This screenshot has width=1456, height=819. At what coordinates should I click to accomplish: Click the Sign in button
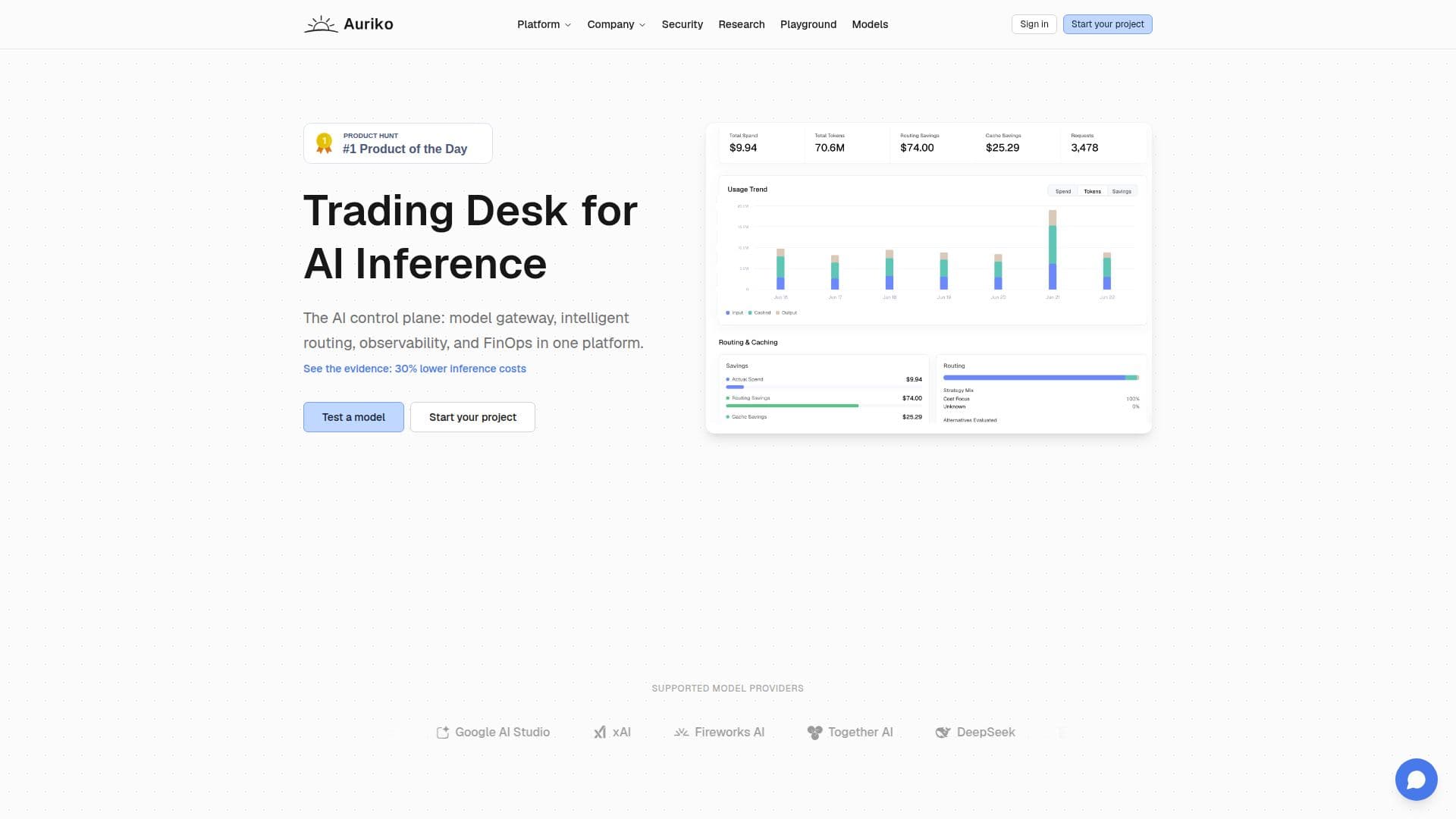pyautogui.click(x=1034, y=24)
